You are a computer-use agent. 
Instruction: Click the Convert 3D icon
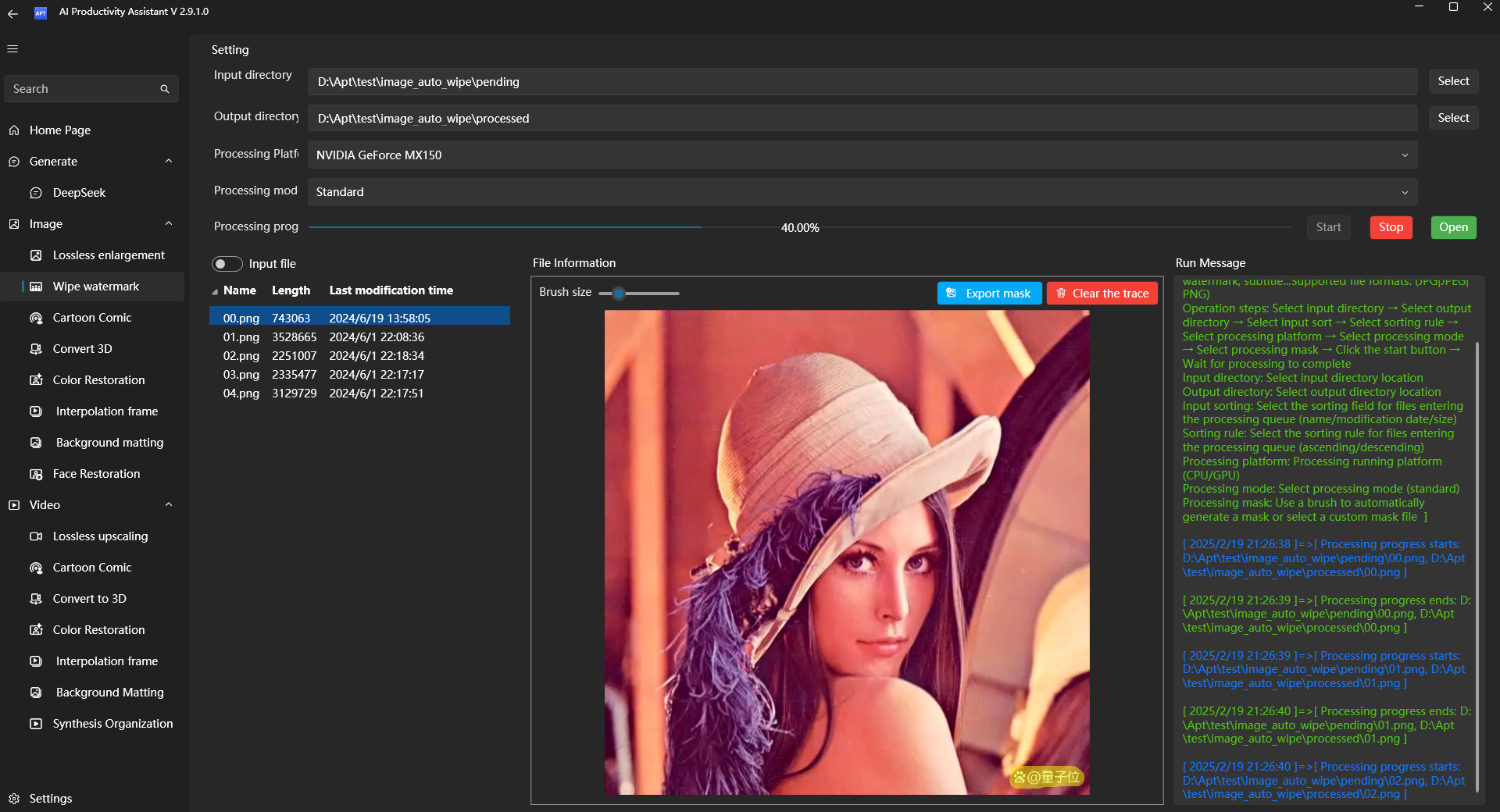point(36,349)
